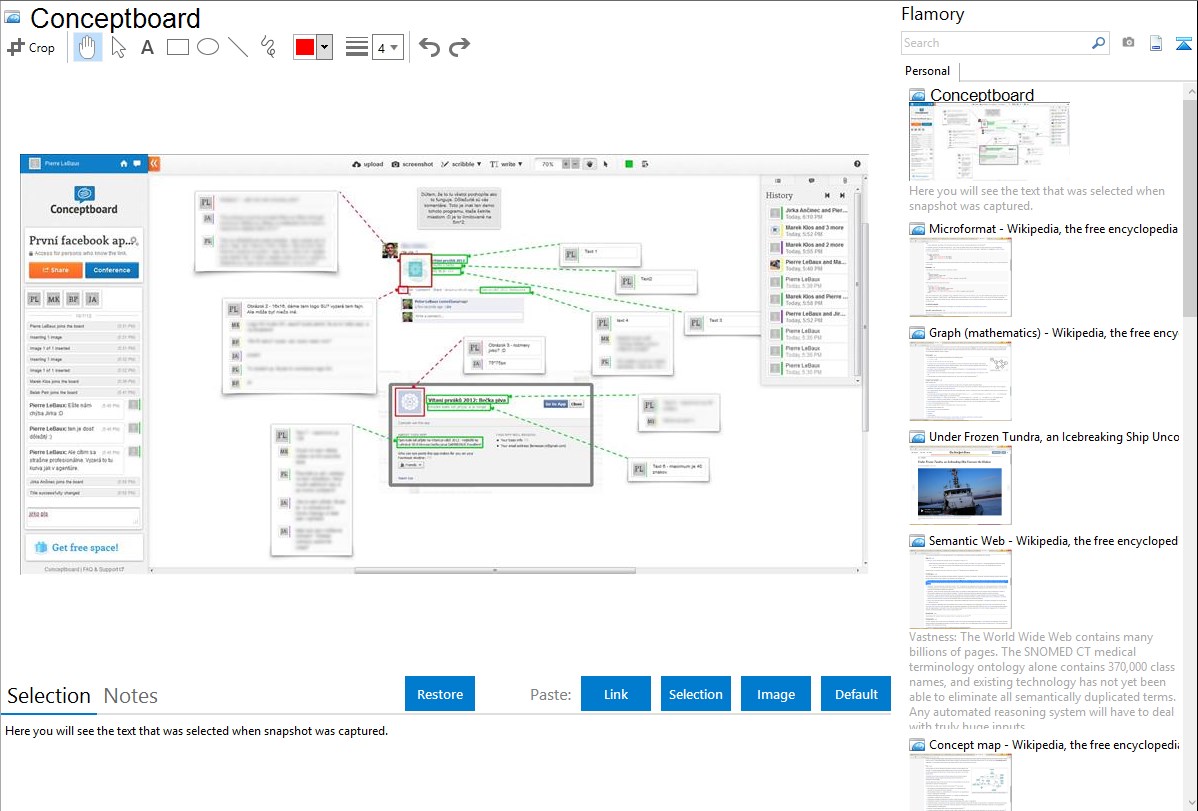The height and width of the screenshot is (811, 1198).
Task: Choose the text annotation tool
Action: [147, 47]
